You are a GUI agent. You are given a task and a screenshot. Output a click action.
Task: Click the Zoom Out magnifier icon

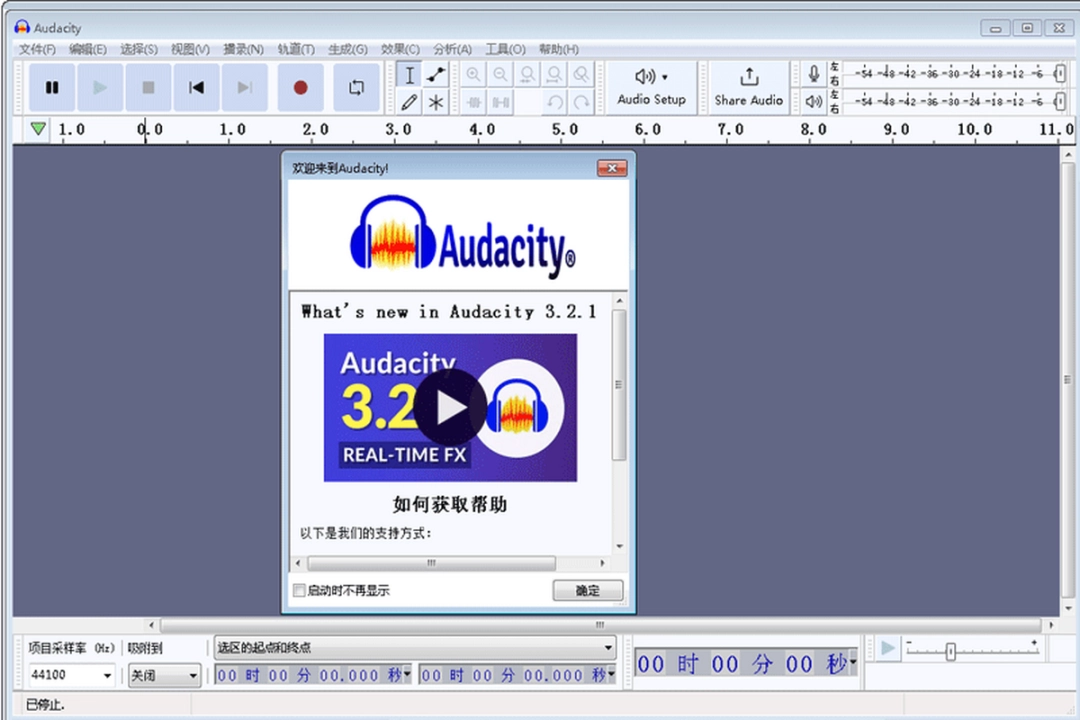(x=500, y=74)
